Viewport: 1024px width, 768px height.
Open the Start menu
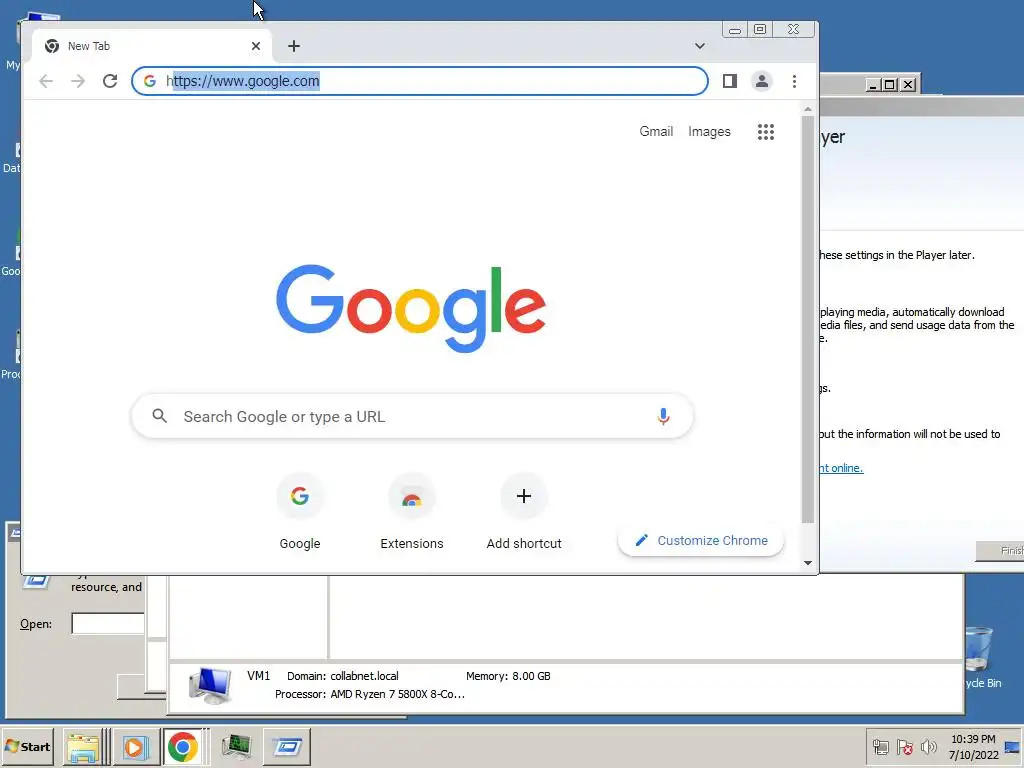click(27, 746)
